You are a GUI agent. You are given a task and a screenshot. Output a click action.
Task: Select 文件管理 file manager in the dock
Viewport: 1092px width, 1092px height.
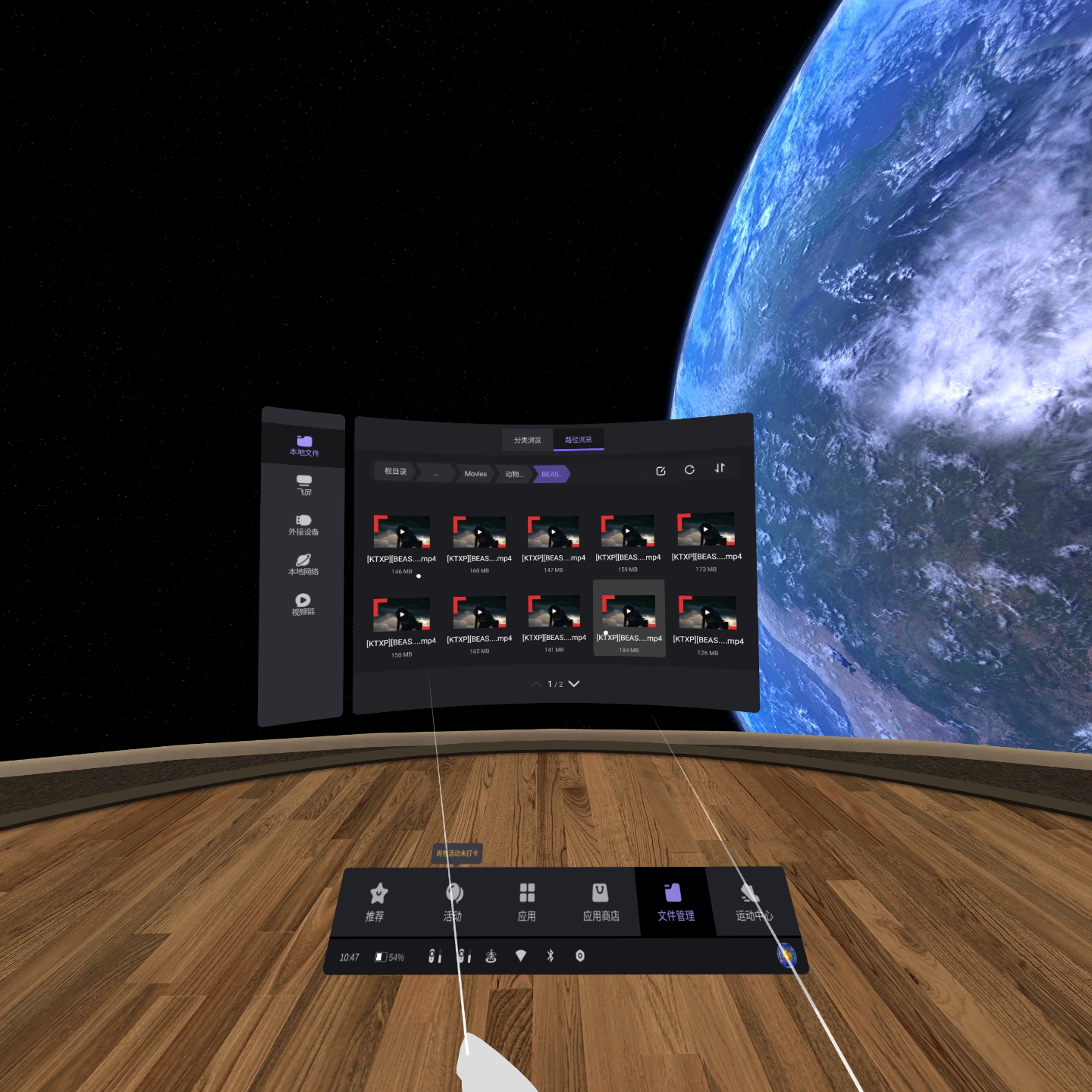pos(675,902)
